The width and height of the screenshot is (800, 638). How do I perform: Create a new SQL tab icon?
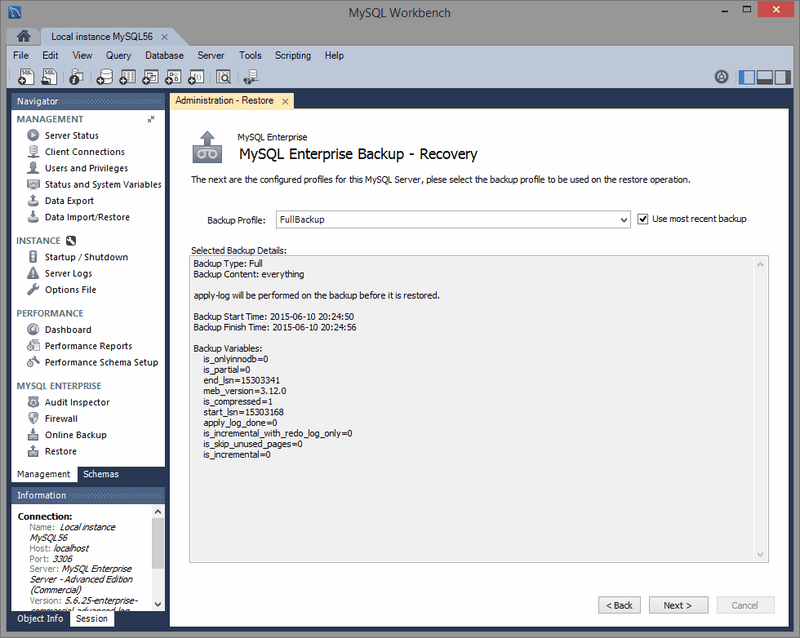point(26,77)
